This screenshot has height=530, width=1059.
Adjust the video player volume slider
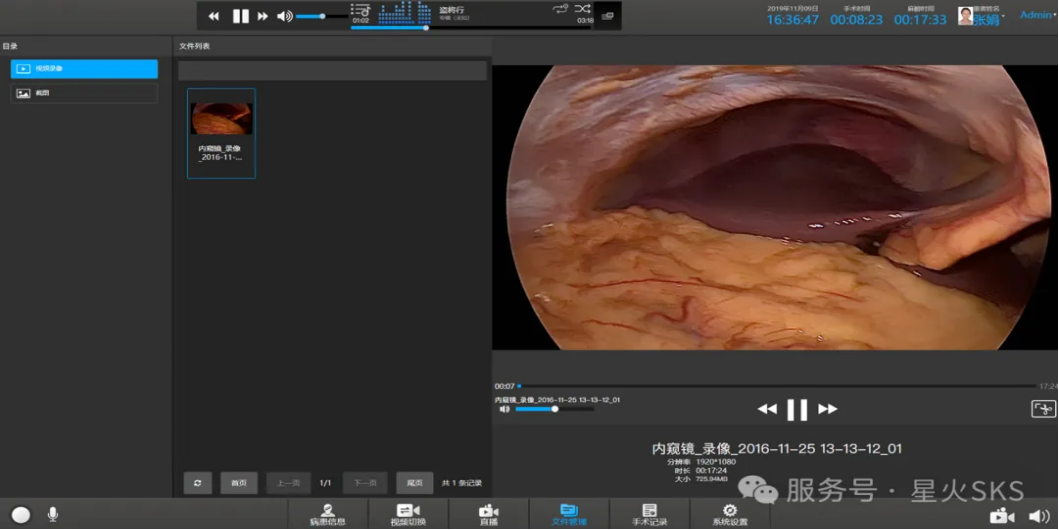click(555, 409)
